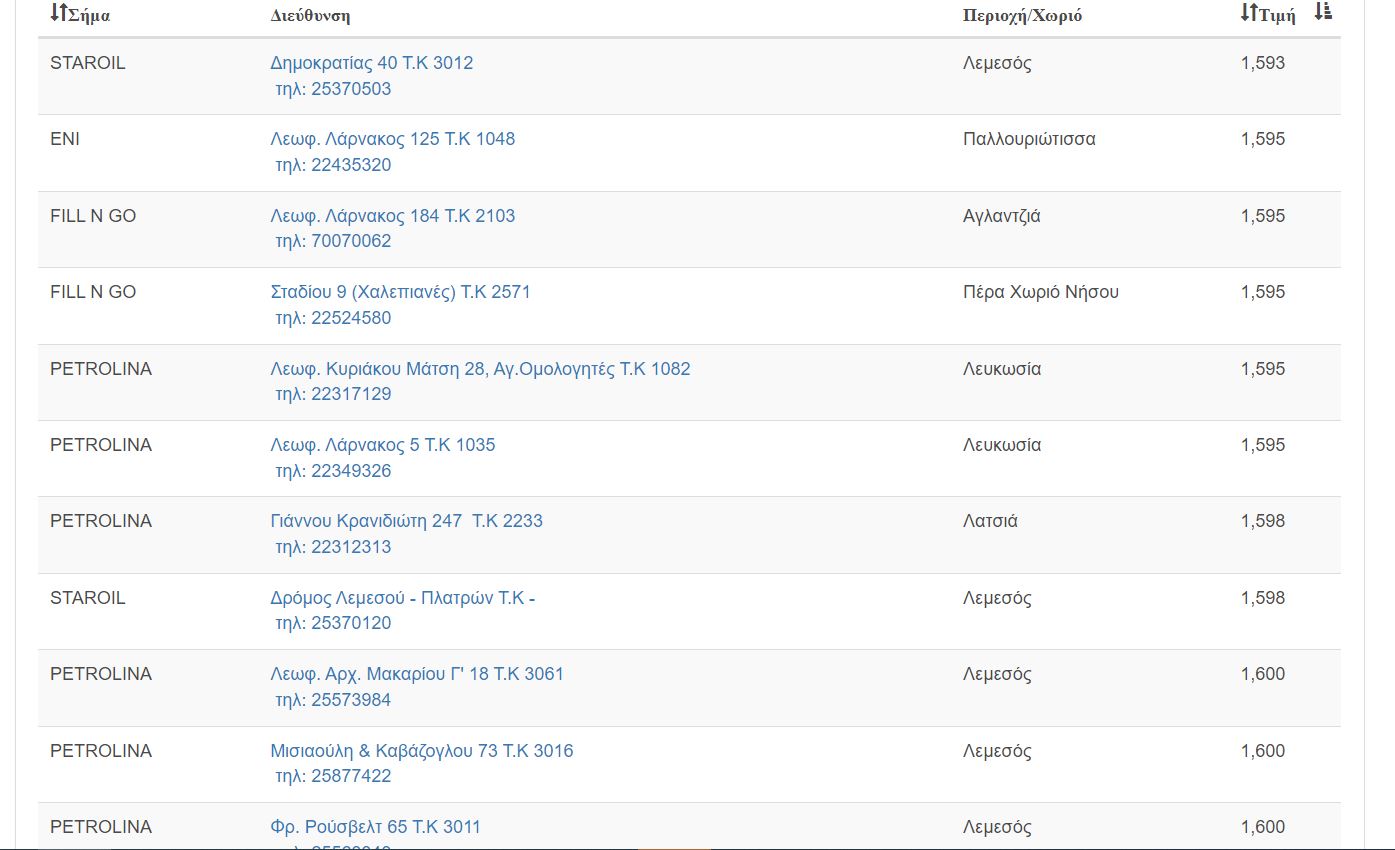Open Γιάννου Κρανιδιώτη 247 address link
This screenshot has height=850, width=1395.
point(407,521)
